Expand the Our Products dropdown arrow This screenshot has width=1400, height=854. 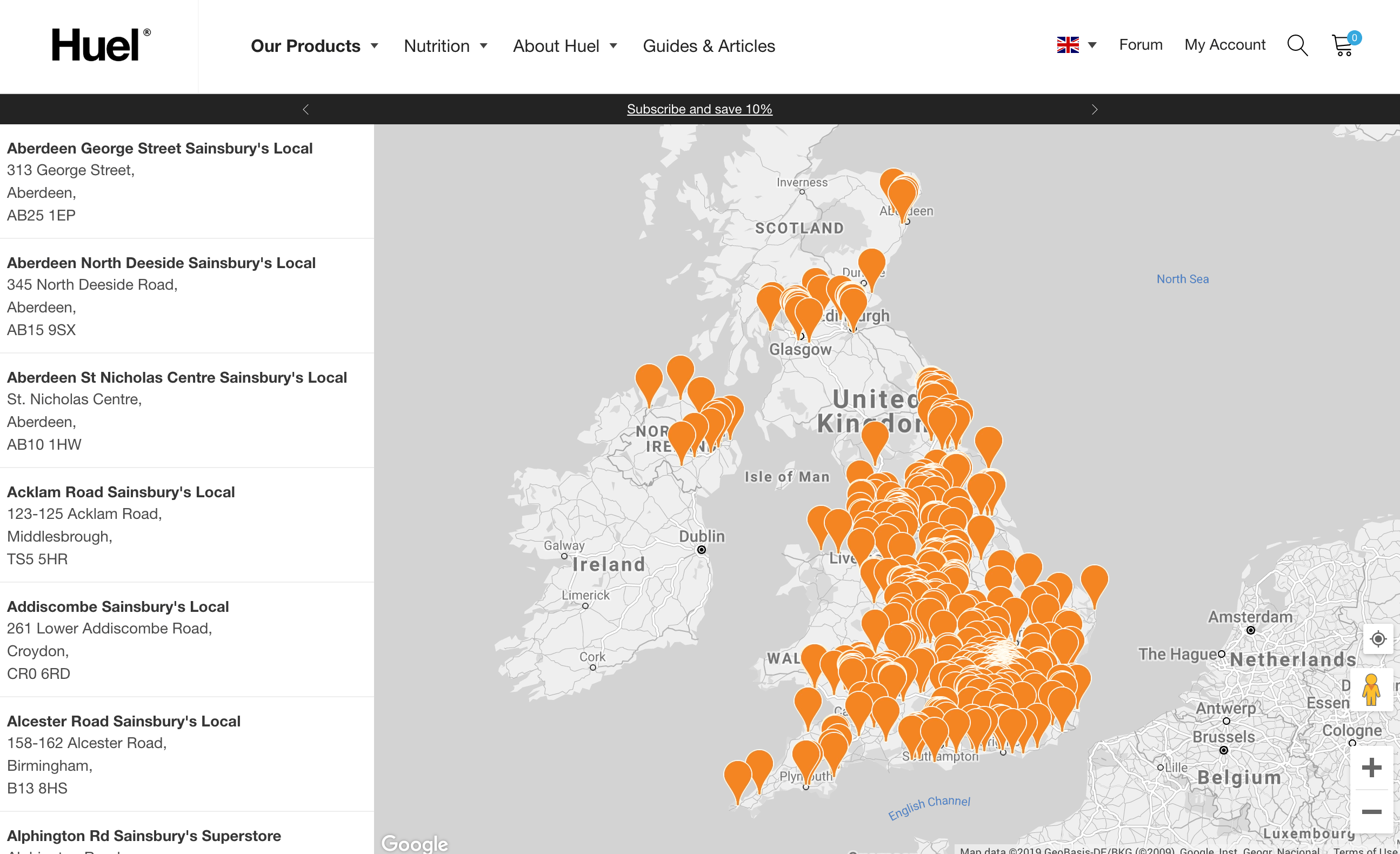(x=375, y=46)
